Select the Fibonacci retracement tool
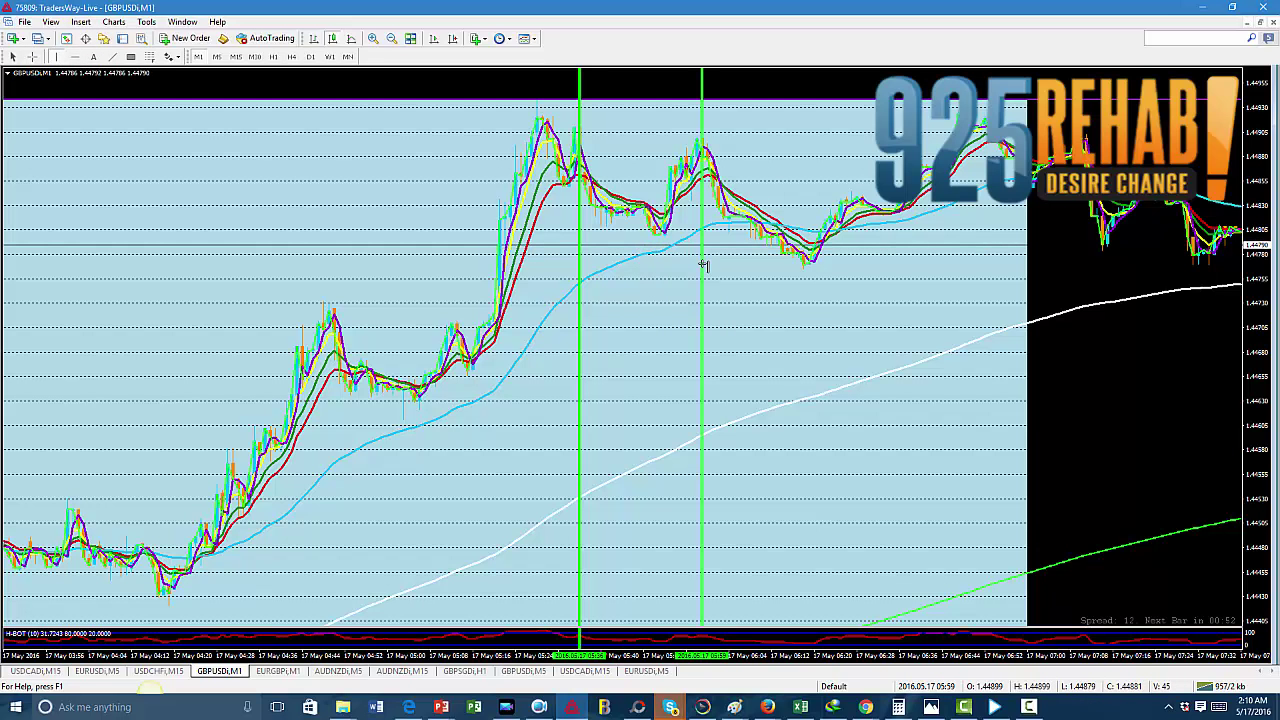 click(x=149, y=57)
